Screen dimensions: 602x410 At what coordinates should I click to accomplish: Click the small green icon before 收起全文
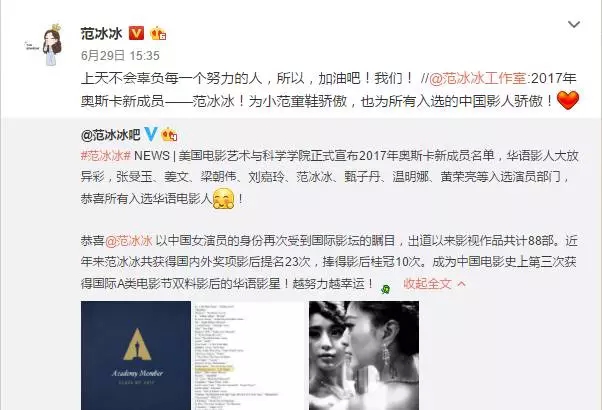pyautogui.click(x=385, y=288)
